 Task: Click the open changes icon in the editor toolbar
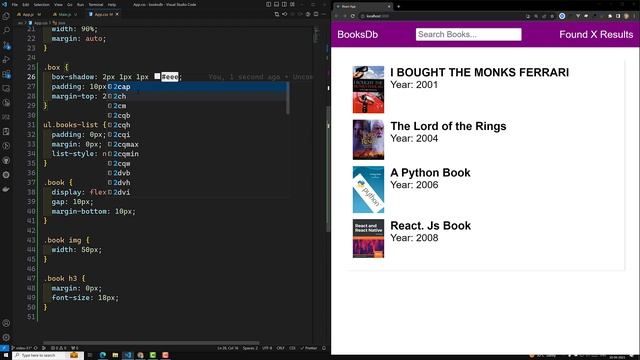277,14
